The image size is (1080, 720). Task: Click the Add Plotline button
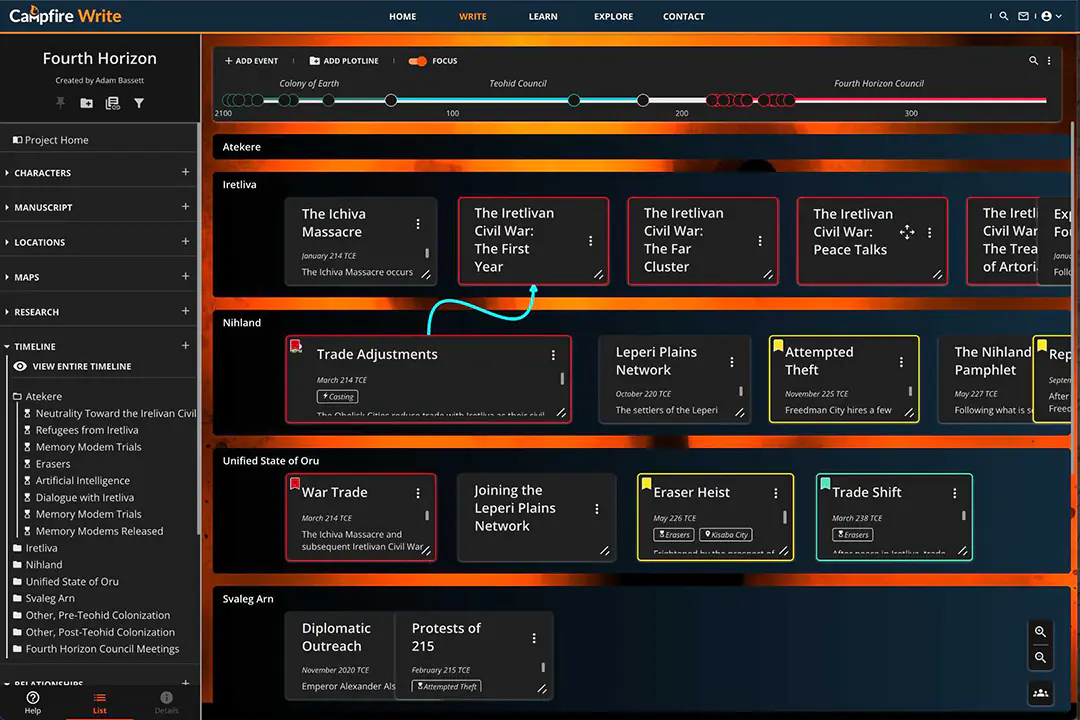[x=344, y=61]
